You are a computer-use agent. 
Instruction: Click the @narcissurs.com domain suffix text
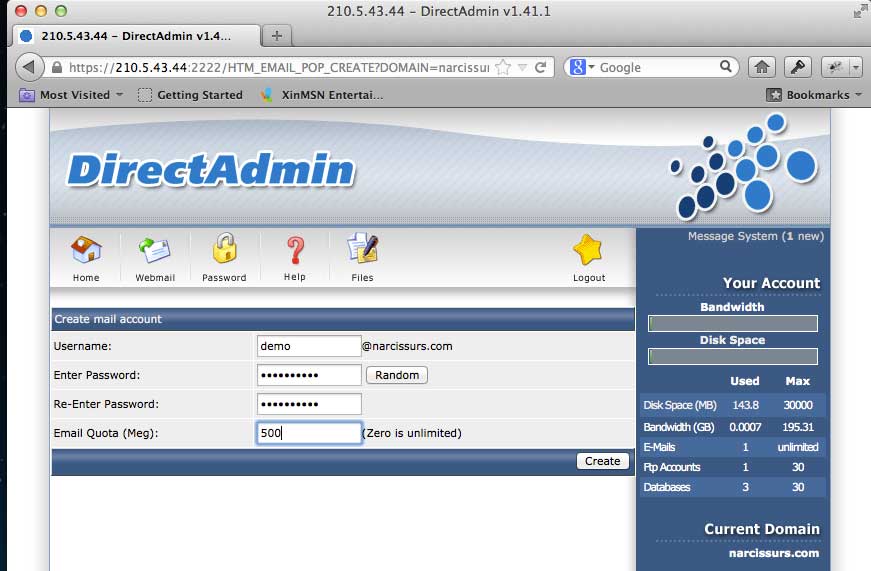pos(407,346)
